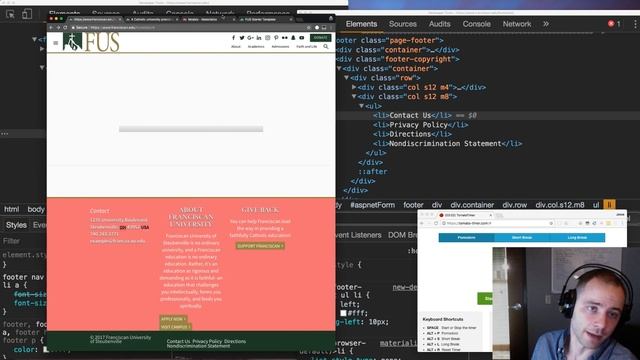Click the tomato-timer address bar
The width and height of the screenshot is (640, 360).
(497, 223)
